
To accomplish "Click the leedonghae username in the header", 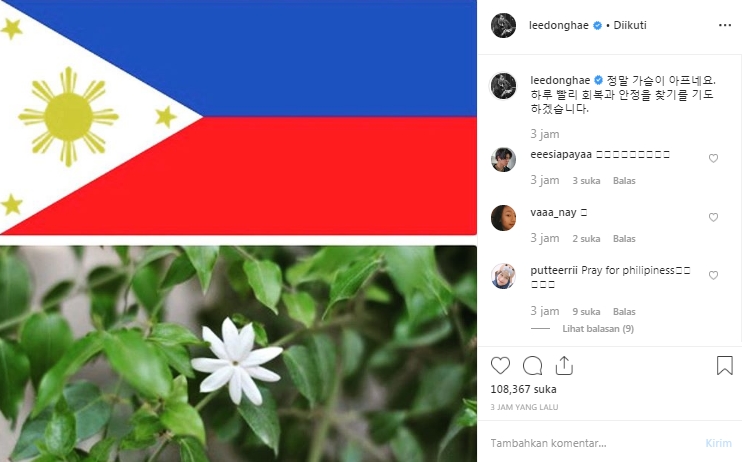I will (x=558, y=25).
